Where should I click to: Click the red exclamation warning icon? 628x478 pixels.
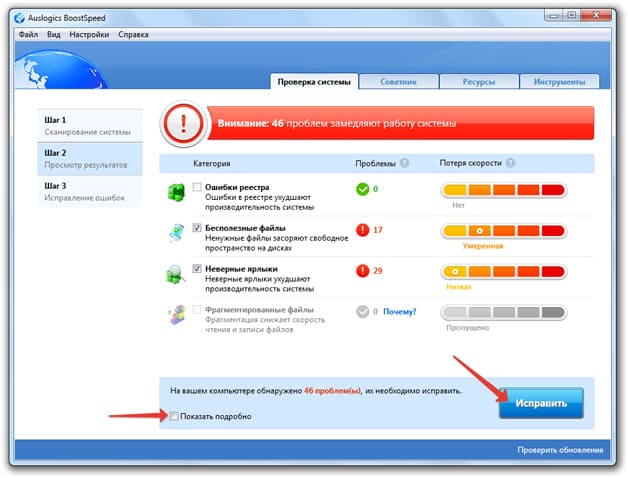pos(183,123)
